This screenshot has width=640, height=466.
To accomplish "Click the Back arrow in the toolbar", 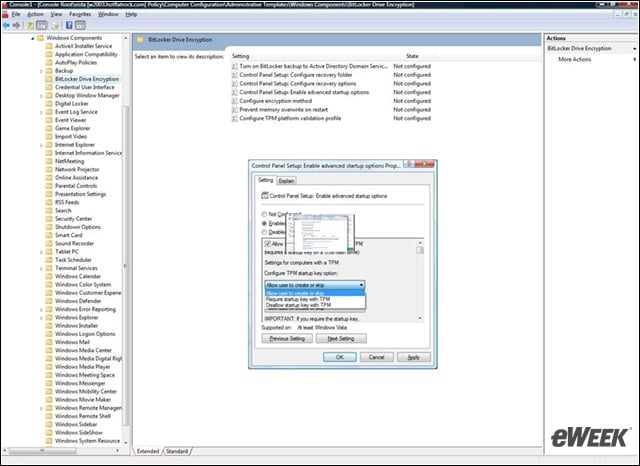I will (6, 25).
